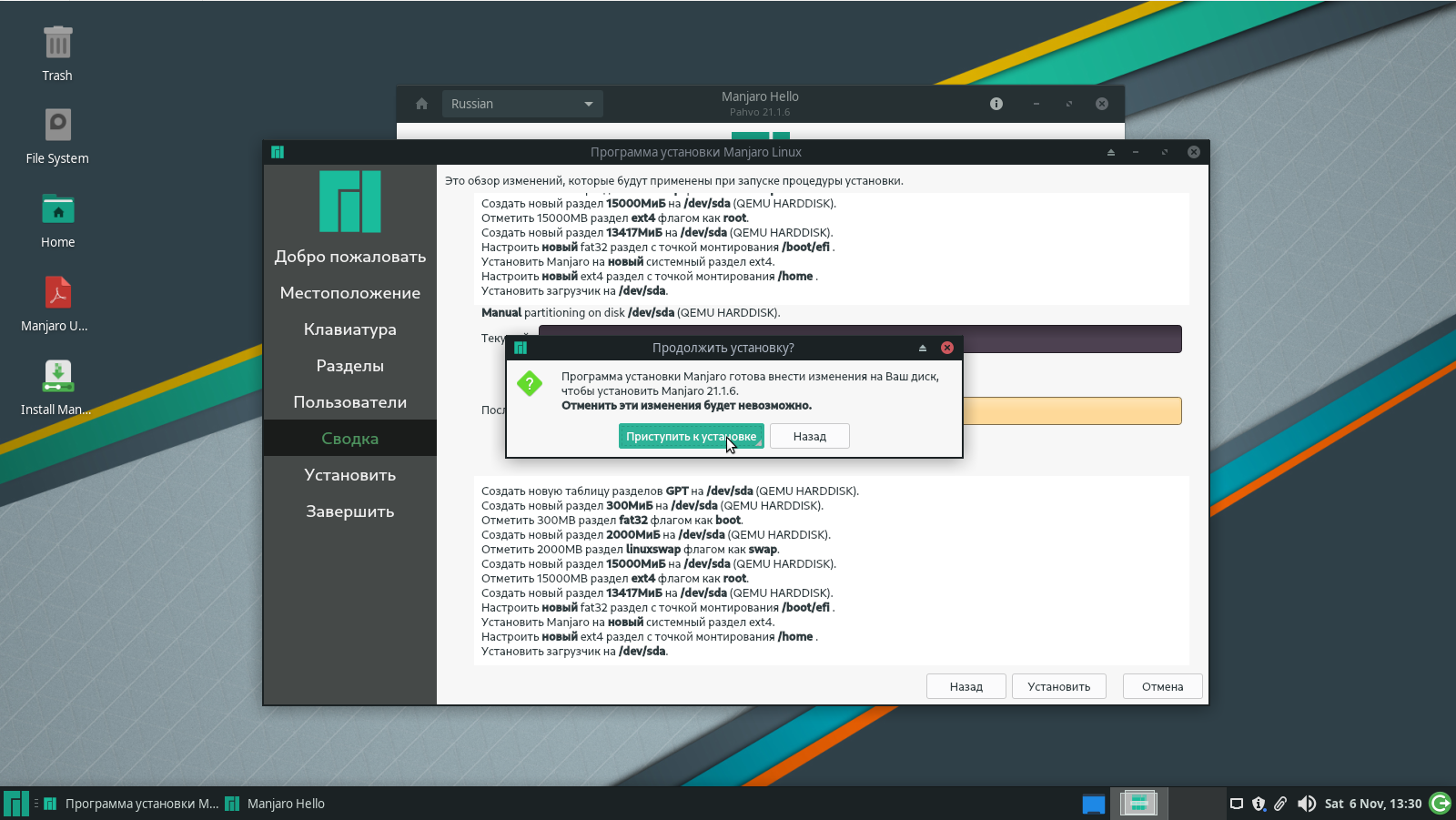Open the Install Manjaro desktop icon
Screen dimensions: 1456x820
tap(57, 388)
